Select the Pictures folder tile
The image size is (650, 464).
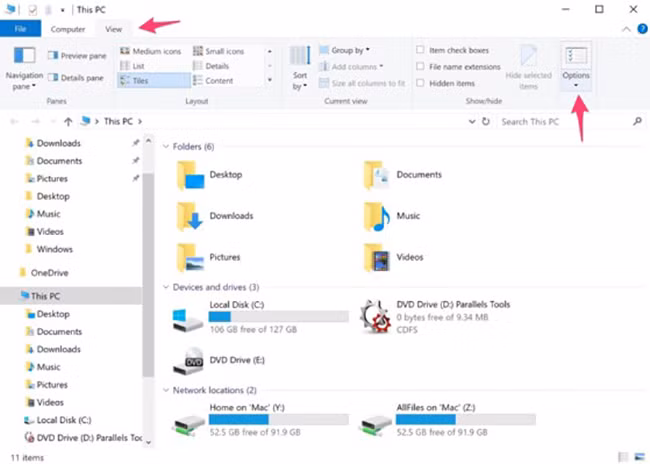209,257
